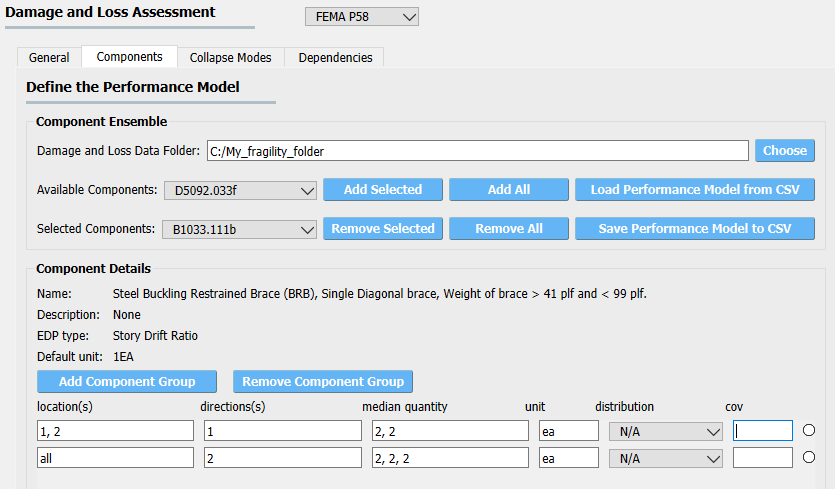
Task: Switch to the General tab
Action: [x=49, y=58]
